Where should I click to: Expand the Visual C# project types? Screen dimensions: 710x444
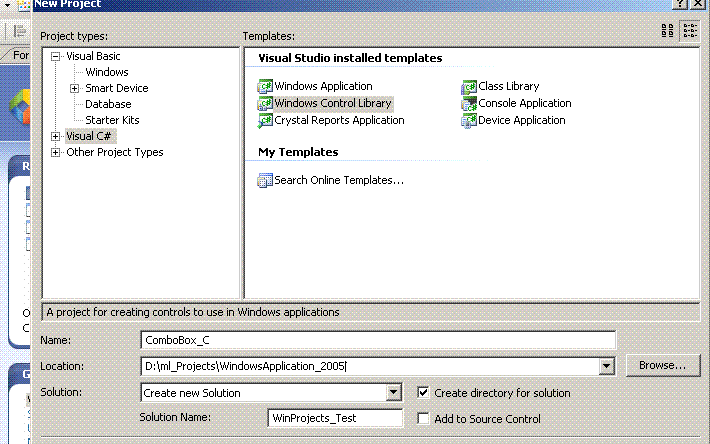(56, 136)
